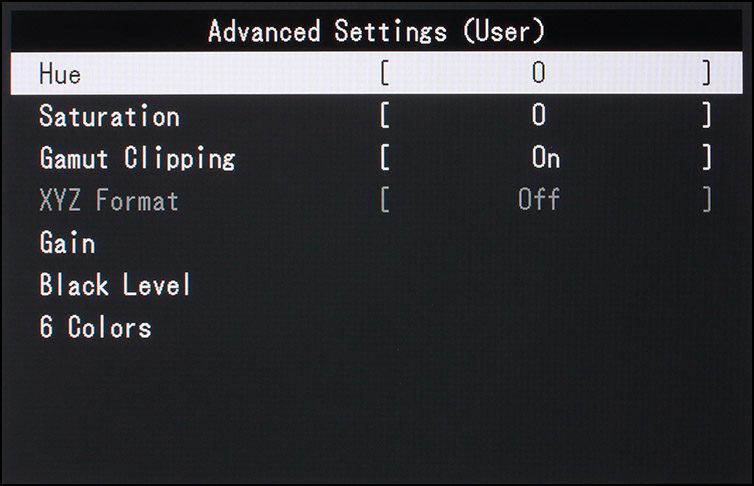Click the Advanced Settings (User) title
The width and height of the screenshot is (754, 486).
tap(377, 31)
